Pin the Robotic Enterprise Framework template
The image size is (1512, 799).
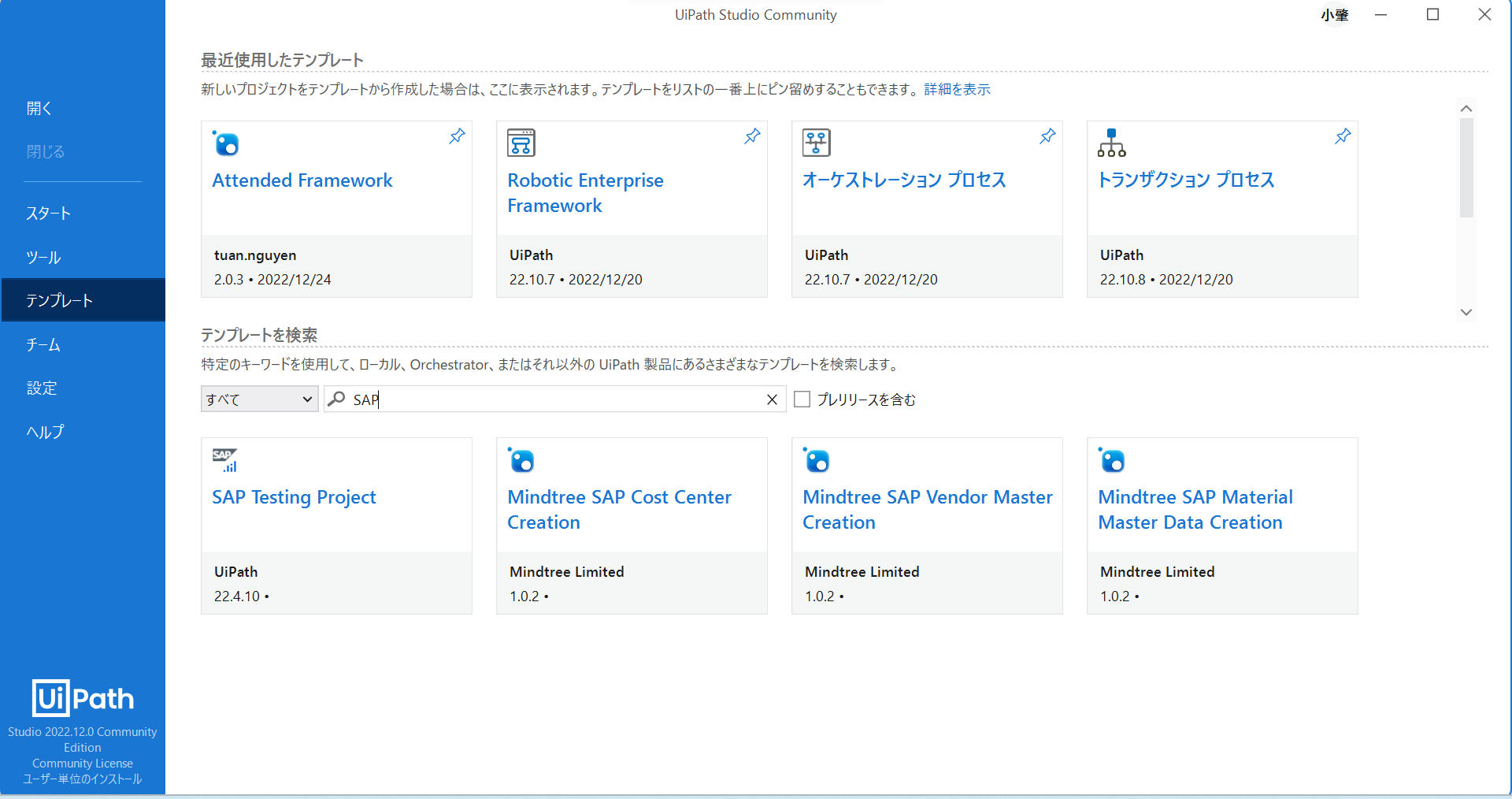click(752, 136)
